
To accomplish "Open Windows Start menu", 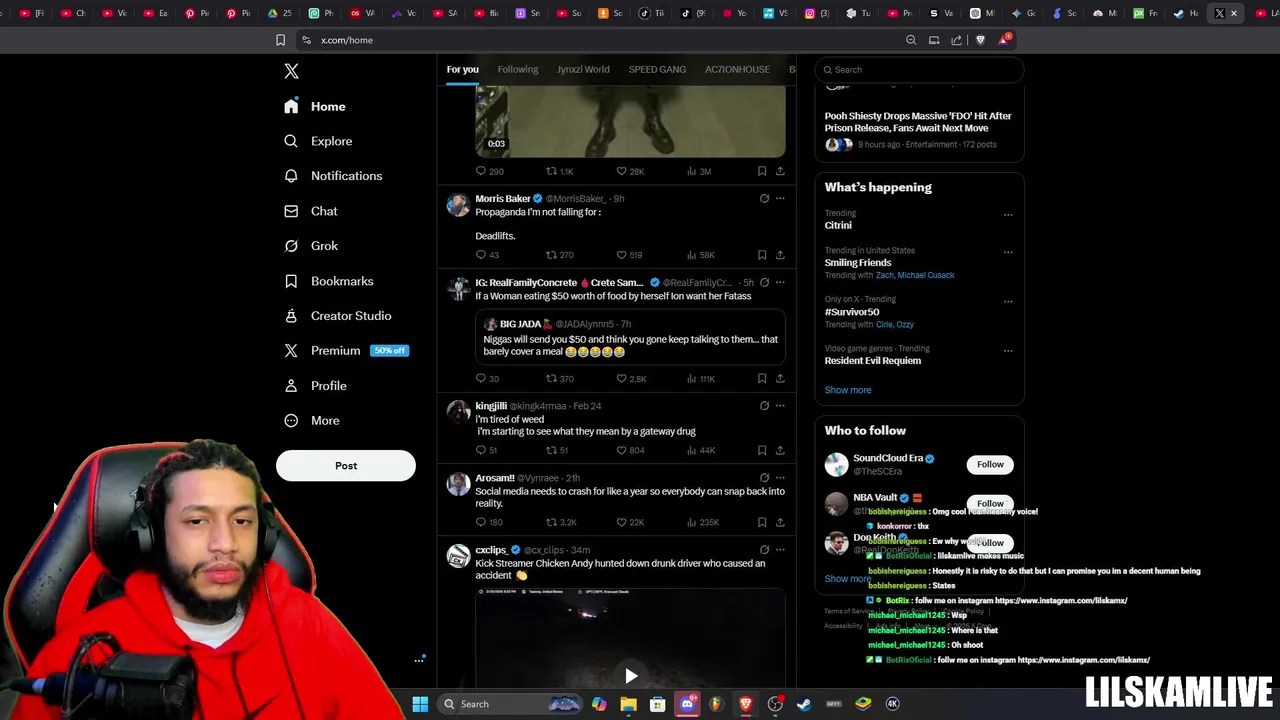I will (x=420, y=704).
